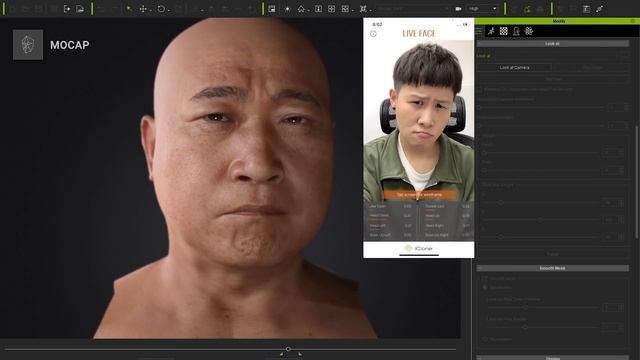The height and width of the screenshot is (360, 640).
Task: Collapse the Look at section header
Action: pyautogui.click(x=553, y=43)
